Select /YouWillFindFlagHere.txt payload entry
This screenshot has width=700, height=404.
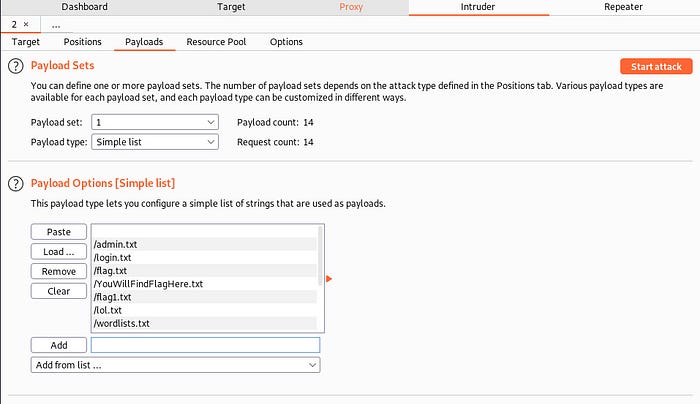(x=204, y=284)
